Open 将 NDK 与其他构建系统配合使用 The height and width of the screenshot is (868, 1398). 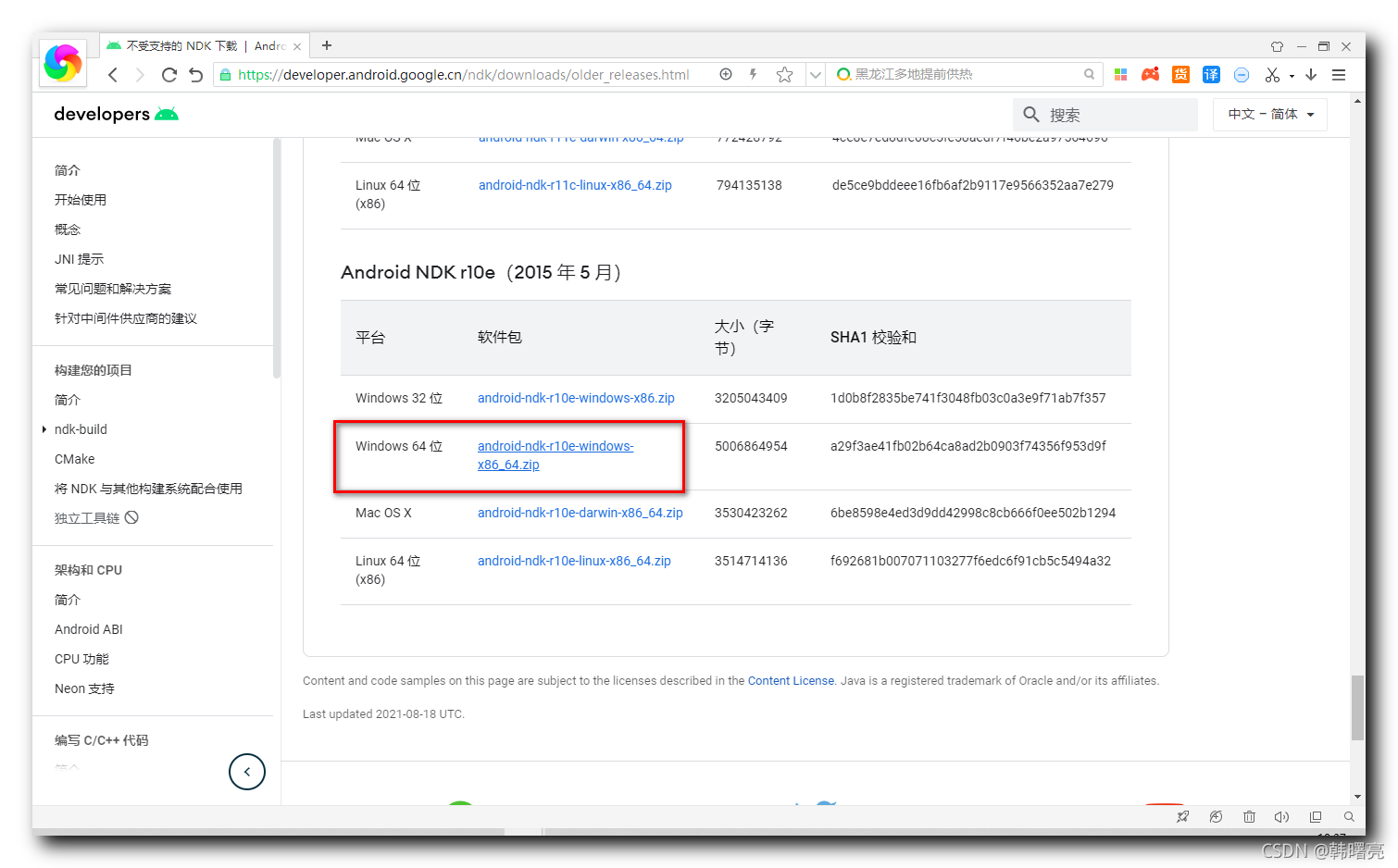(148, 489)
